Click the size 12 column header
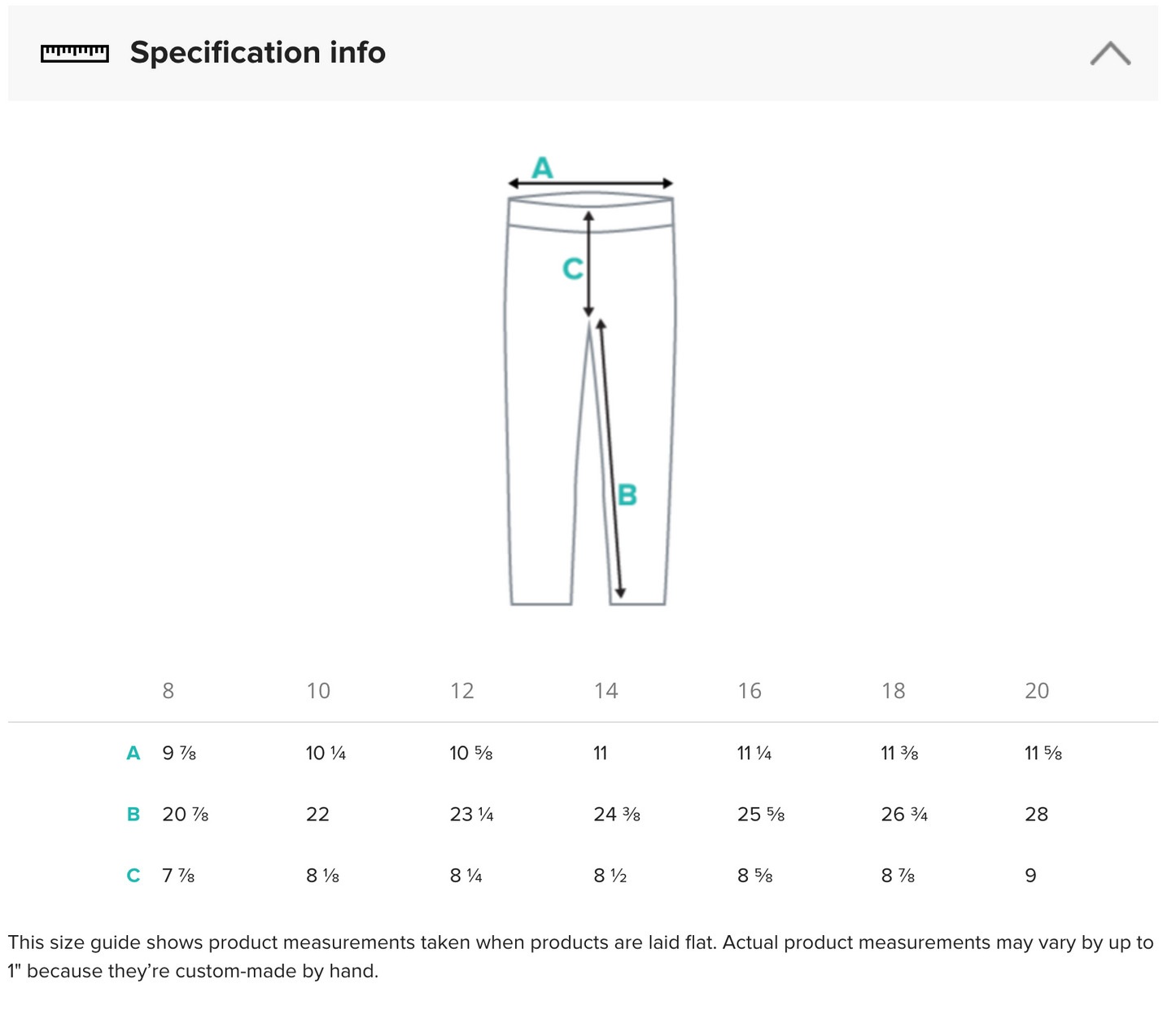 pyautogui.click(x=462, y=691)
